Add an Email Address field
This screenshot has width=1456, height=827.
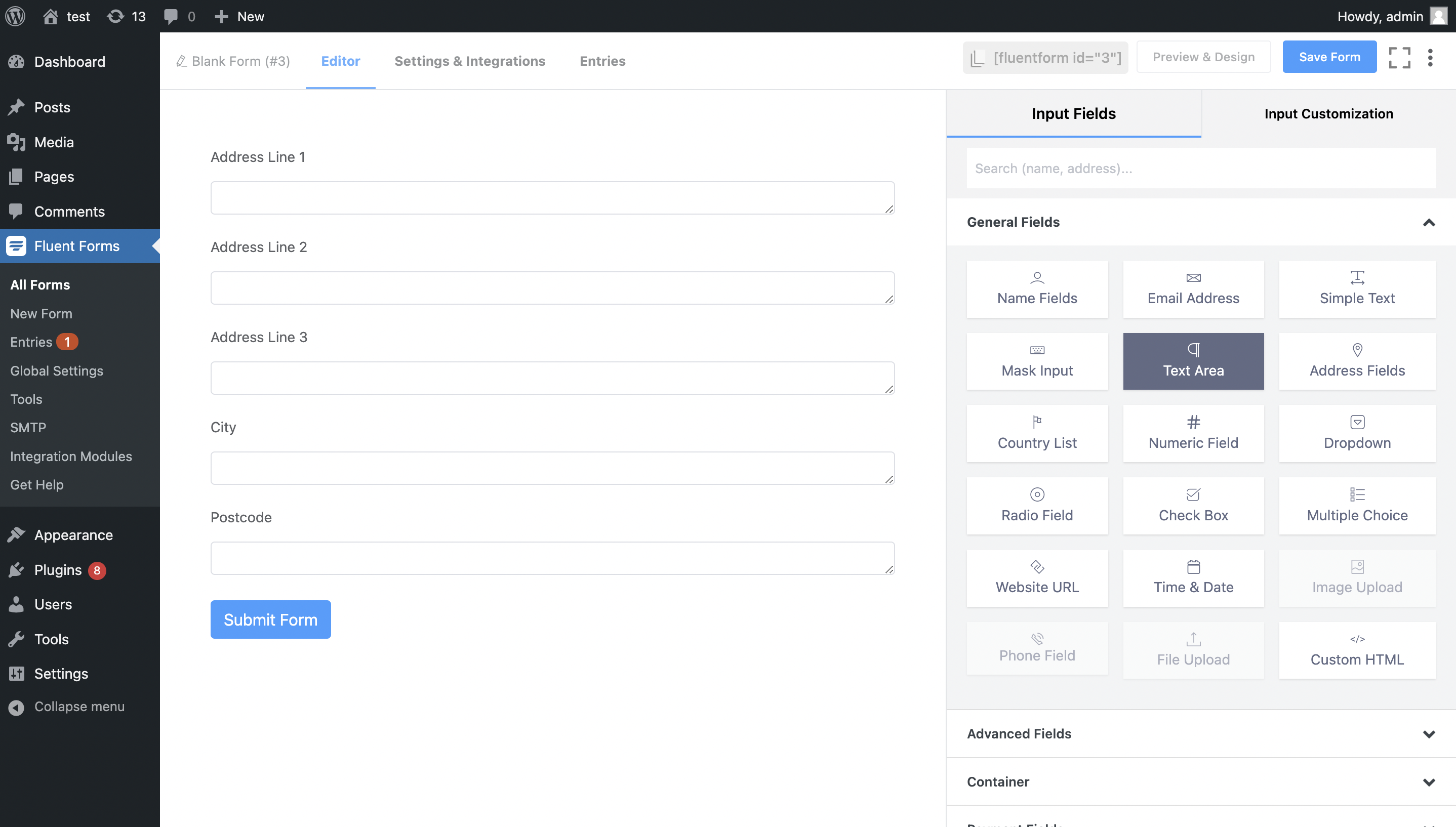pos(1192,289)
